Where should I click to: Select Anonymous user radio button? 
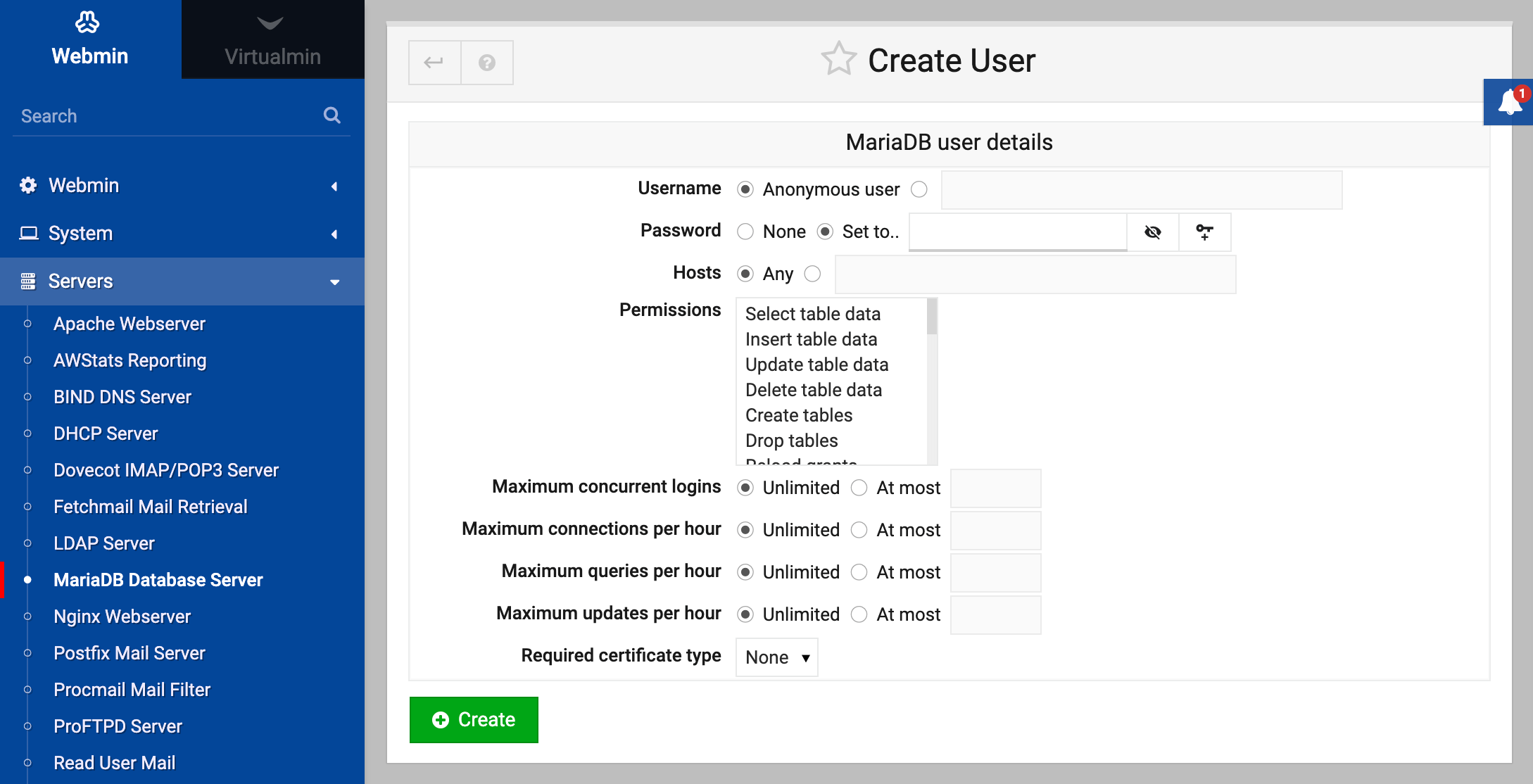click(x=745, y=189)
